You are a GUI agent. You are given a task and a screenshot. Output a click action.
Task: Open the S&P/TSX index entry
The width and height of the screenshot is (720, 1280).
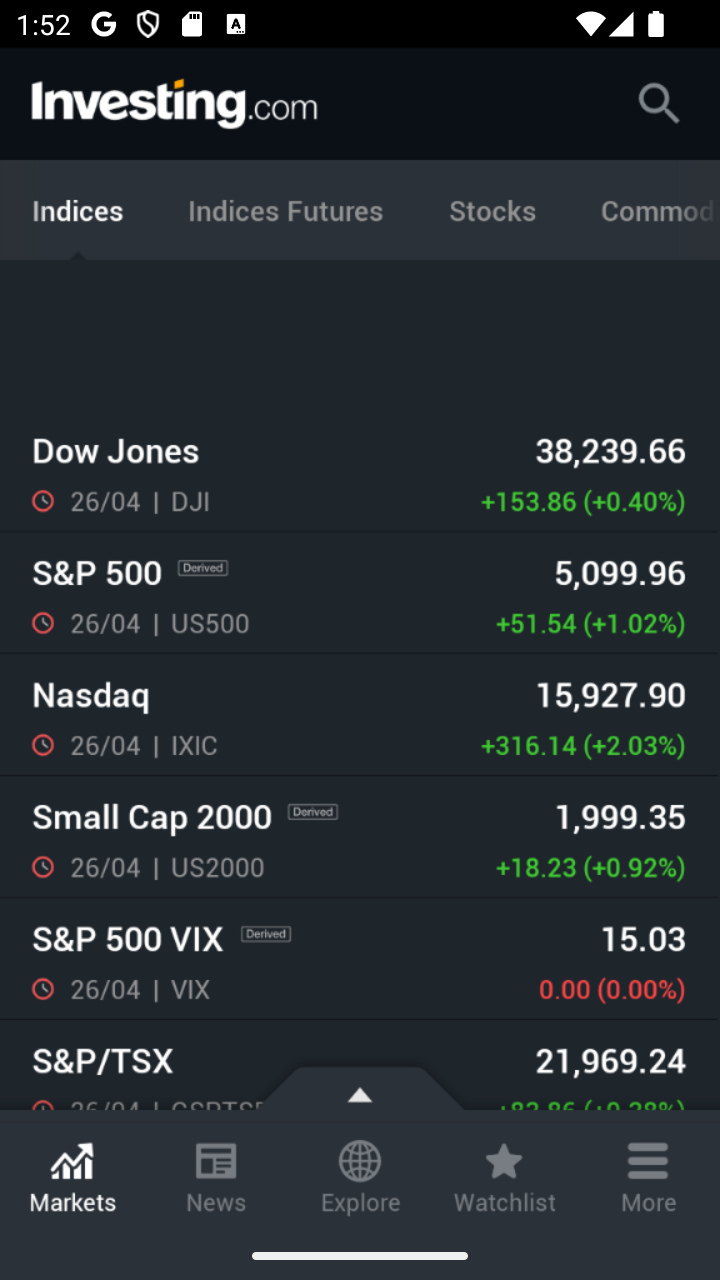[x=360, y=1066]
